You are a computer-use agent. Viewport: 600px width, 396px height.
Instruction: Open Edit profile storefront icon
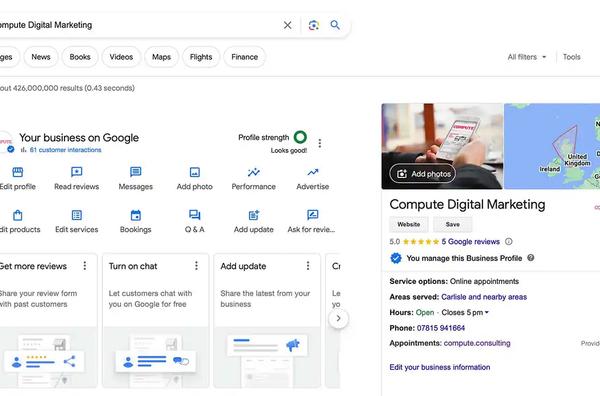(18, 172)
